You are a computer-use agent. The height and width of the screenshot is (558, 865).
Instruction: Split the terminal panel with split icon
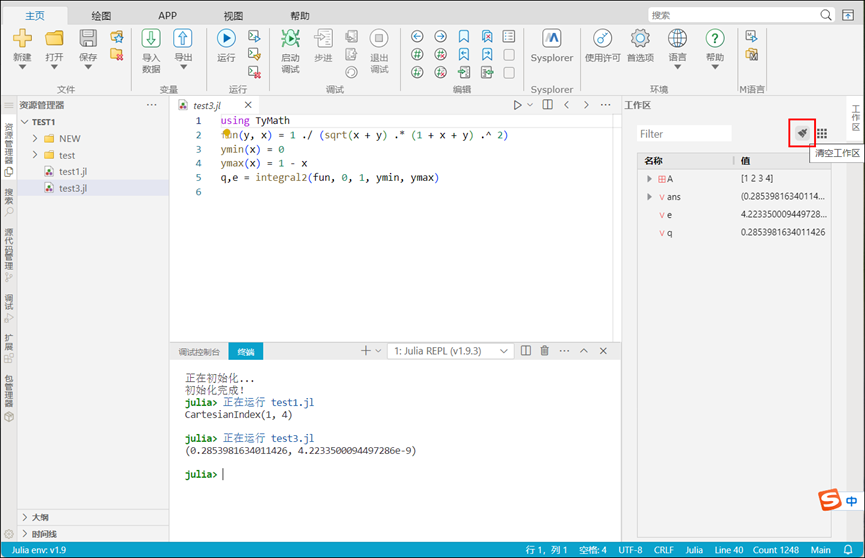tap(526, 350)
